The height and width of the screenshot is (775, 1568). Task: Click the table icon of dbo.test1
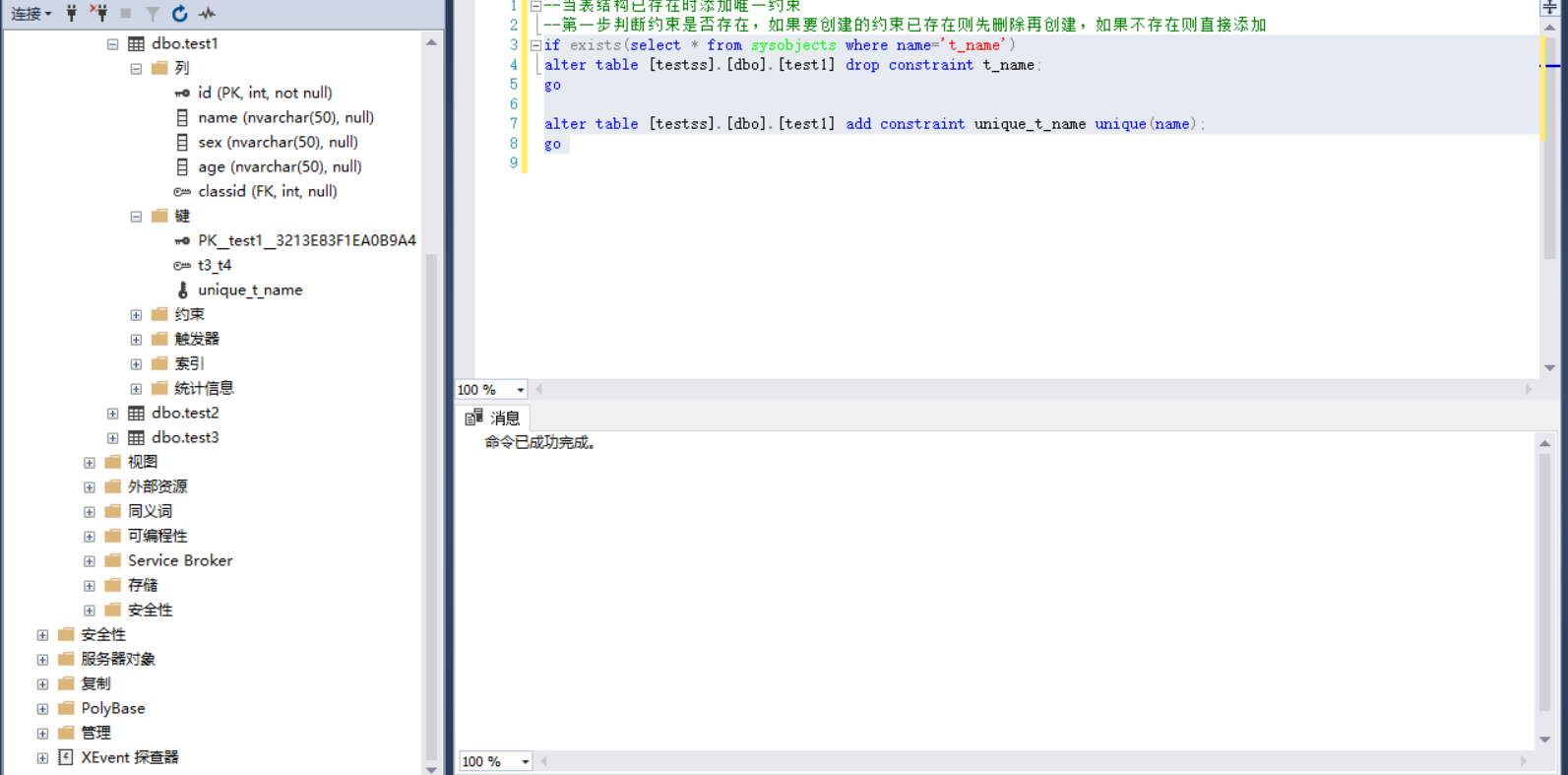[x=136, y=43]
